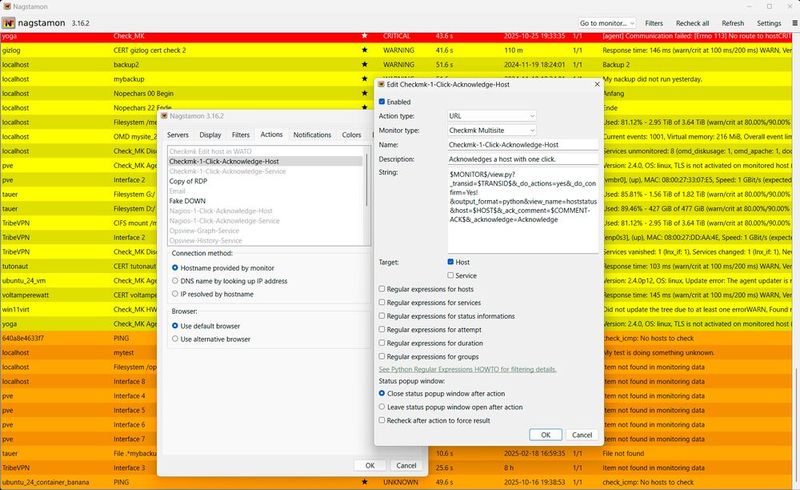This screenshot has width=800, height=490.
Task: Enable Regular expressions for services
Action: tap(382, 302)
